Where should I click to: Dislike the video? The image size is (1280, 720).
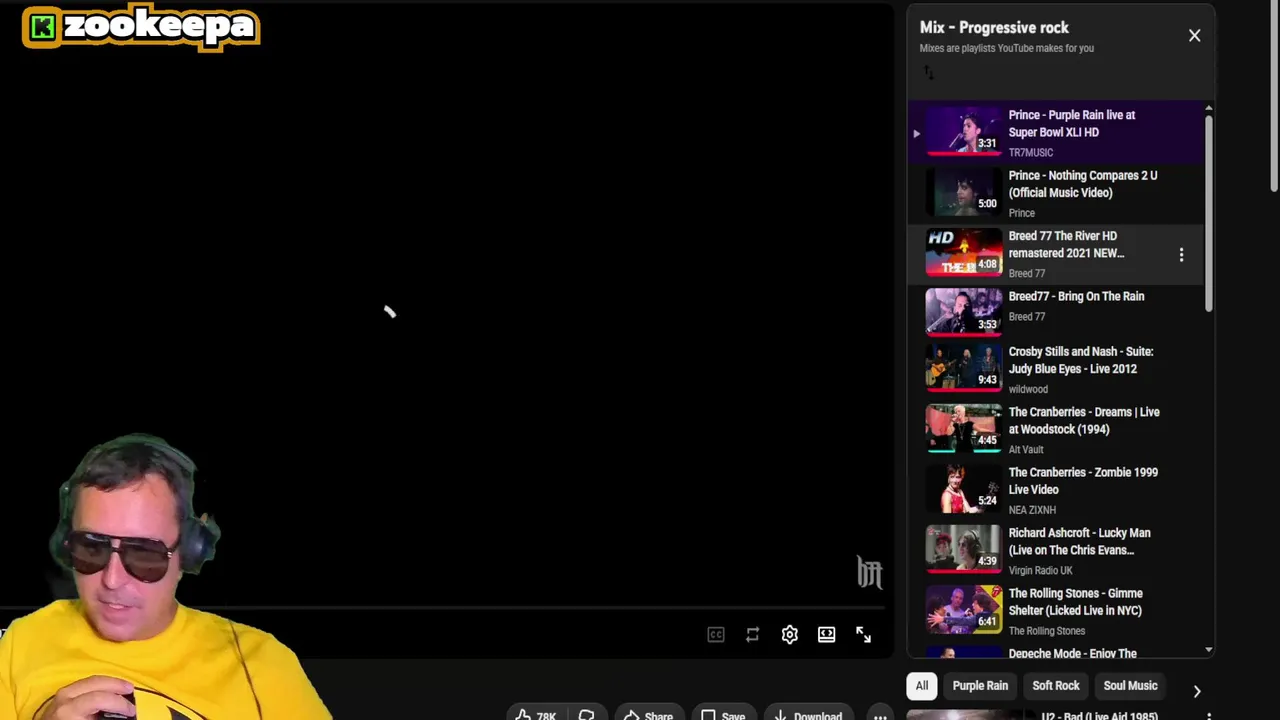(x=586, y=714)
